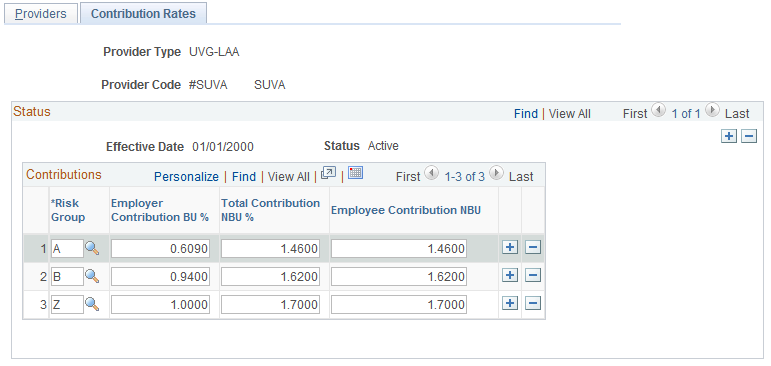This screenshot has height=366, width=771.
Task: Add a row after Risk Group Z
Action: 510,304
